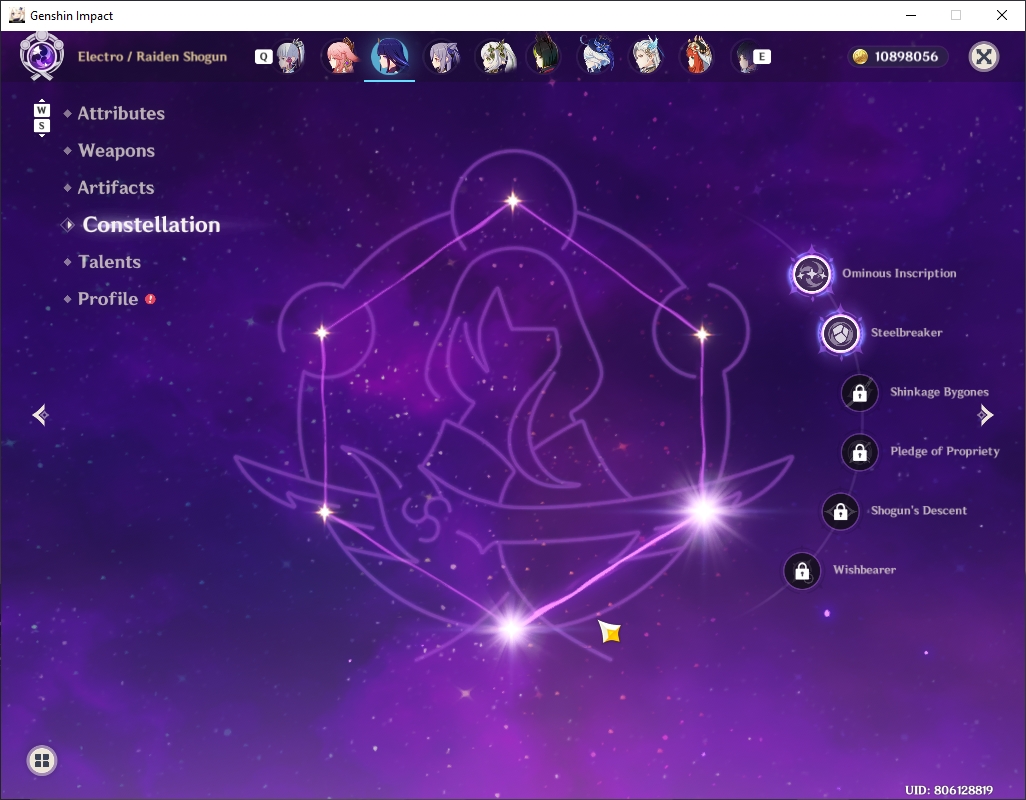1026x800 pixels.
Task: Switch to the Talents section
Action: [109, 262]
